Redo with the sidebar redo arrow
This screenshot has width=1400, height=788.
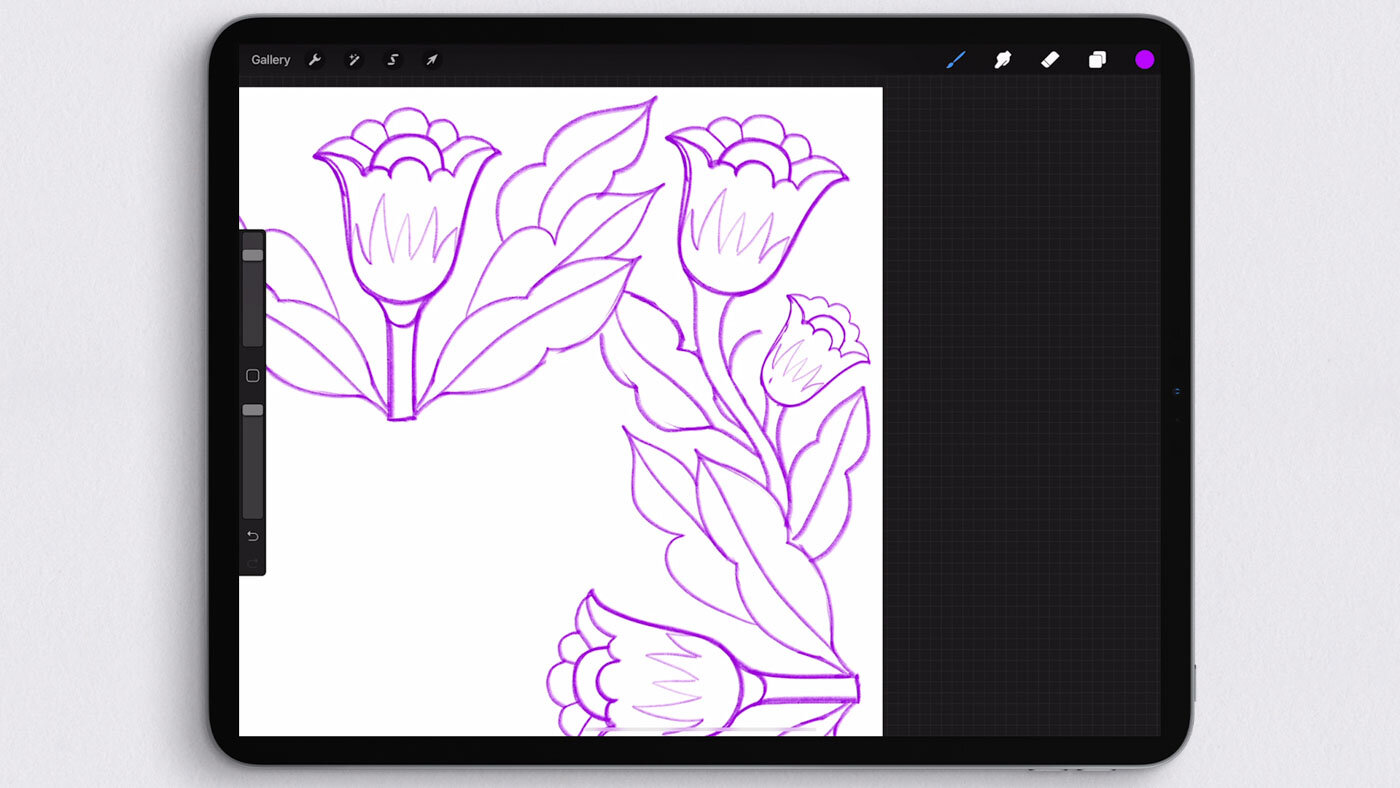[x=253, y=563]
